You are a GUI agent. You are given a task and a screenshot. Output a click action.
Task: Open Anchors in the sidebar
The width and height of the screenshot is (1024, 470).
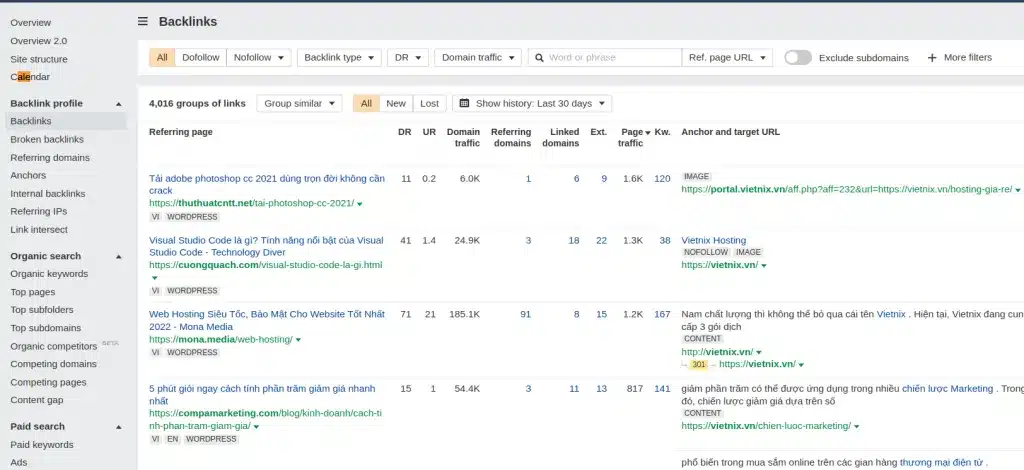point(28,175)
